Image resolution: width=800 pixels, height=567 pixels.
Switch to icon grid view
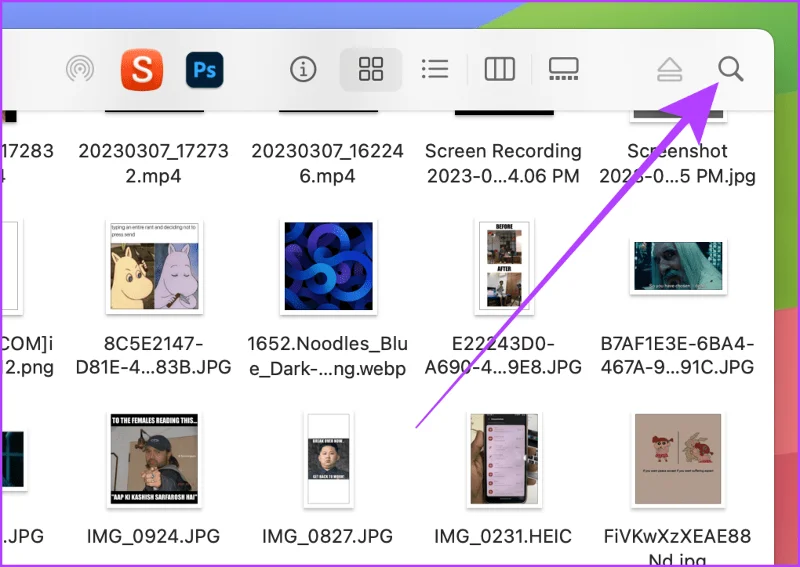[371, 69]
